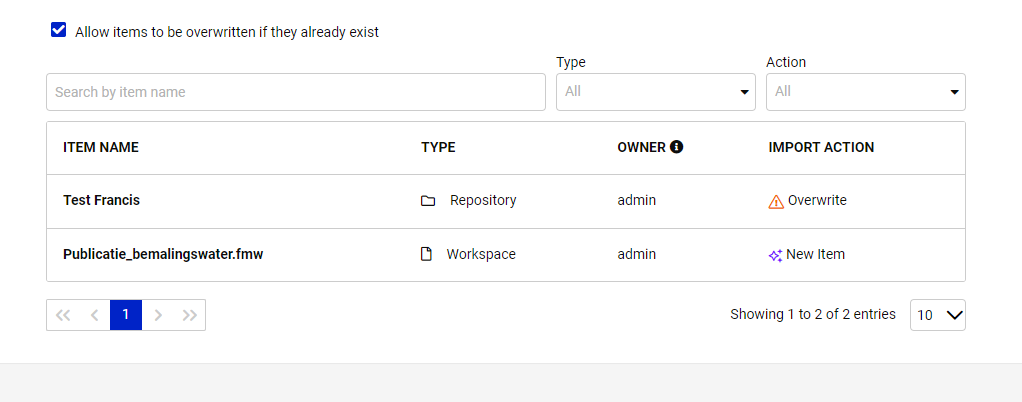Image resolution: width=1022 pixels, height=402 pixels.
Task: Click the Repository folder icon
Action: [x=428, y=201]
